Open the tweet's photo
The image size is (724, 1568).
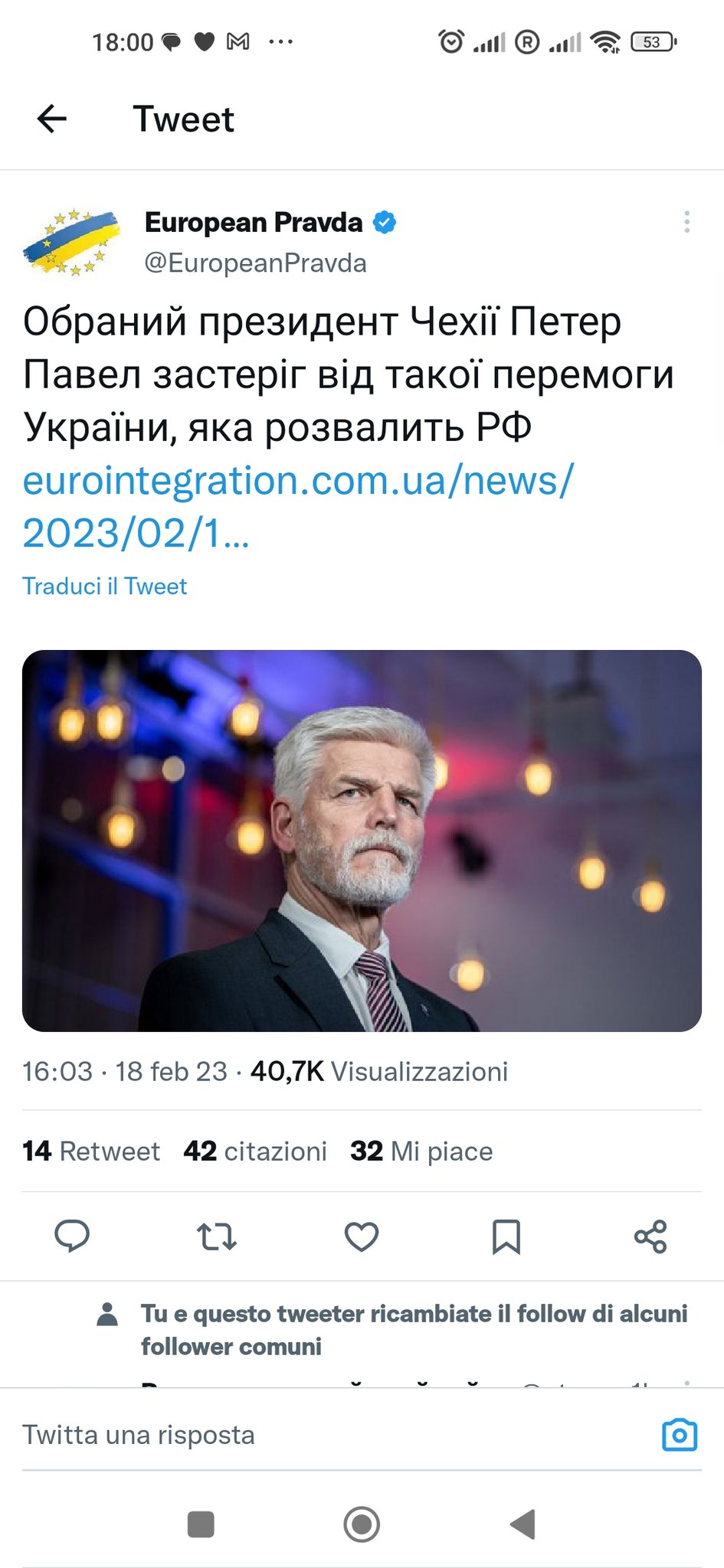pyautogui.click(x=362, y=841)
